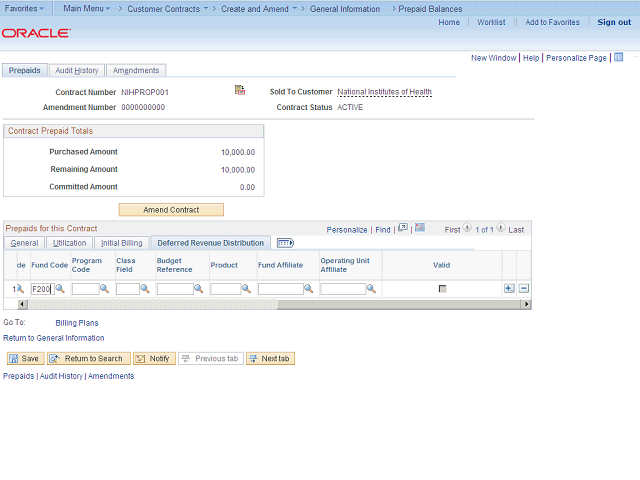
Task: Open lookup for Fund Code field
Action: (60, 289)
